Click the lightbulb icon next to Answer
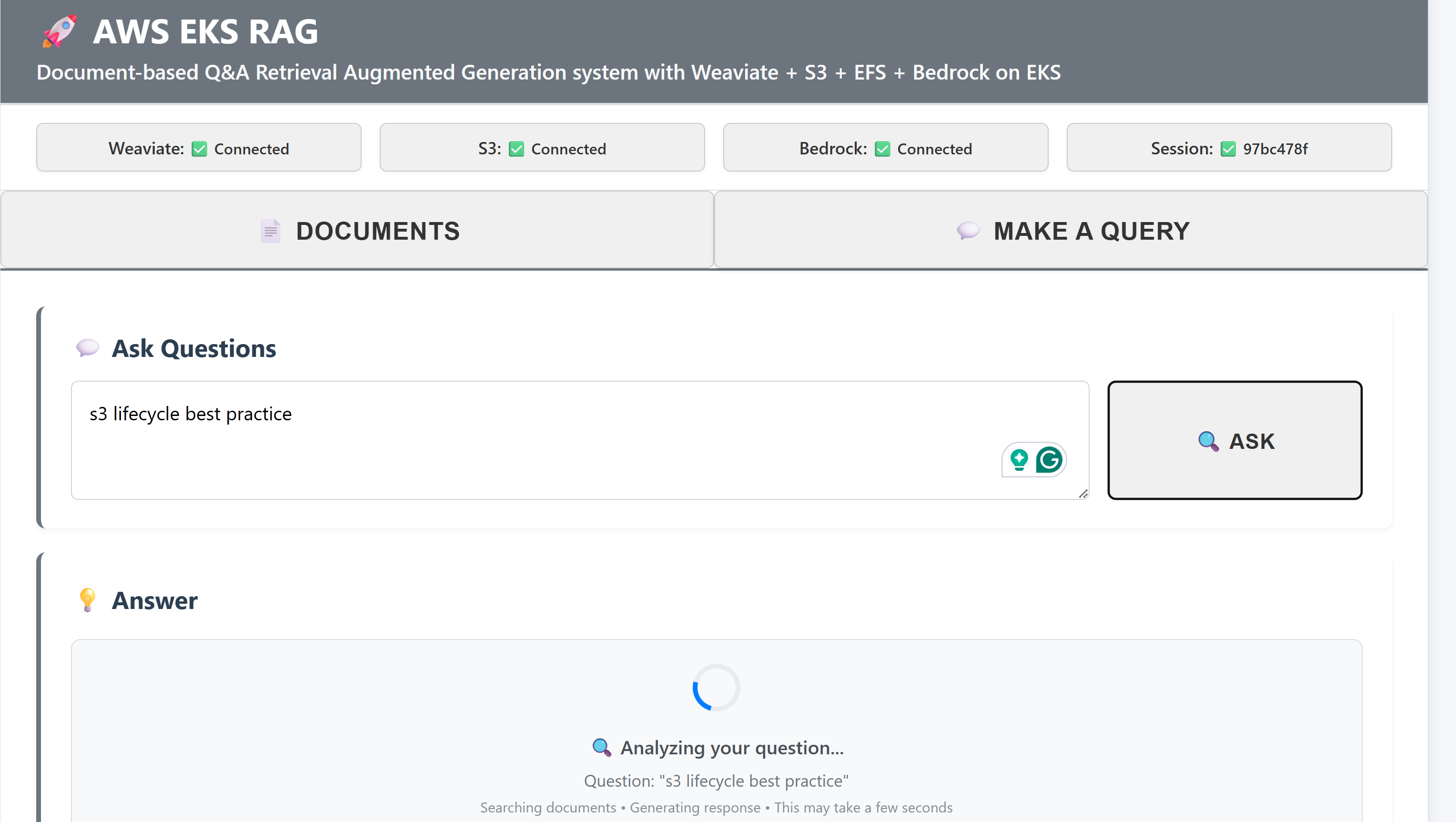The image size is (1456, 822). coord(87,600)
